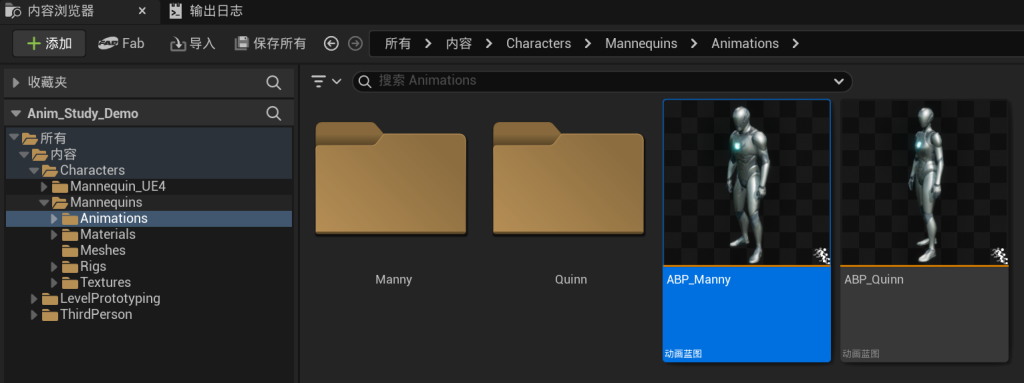Click the search icon in the 收藏夹 header
Viewport: 1024px width, 383px height.
point(274,82)
